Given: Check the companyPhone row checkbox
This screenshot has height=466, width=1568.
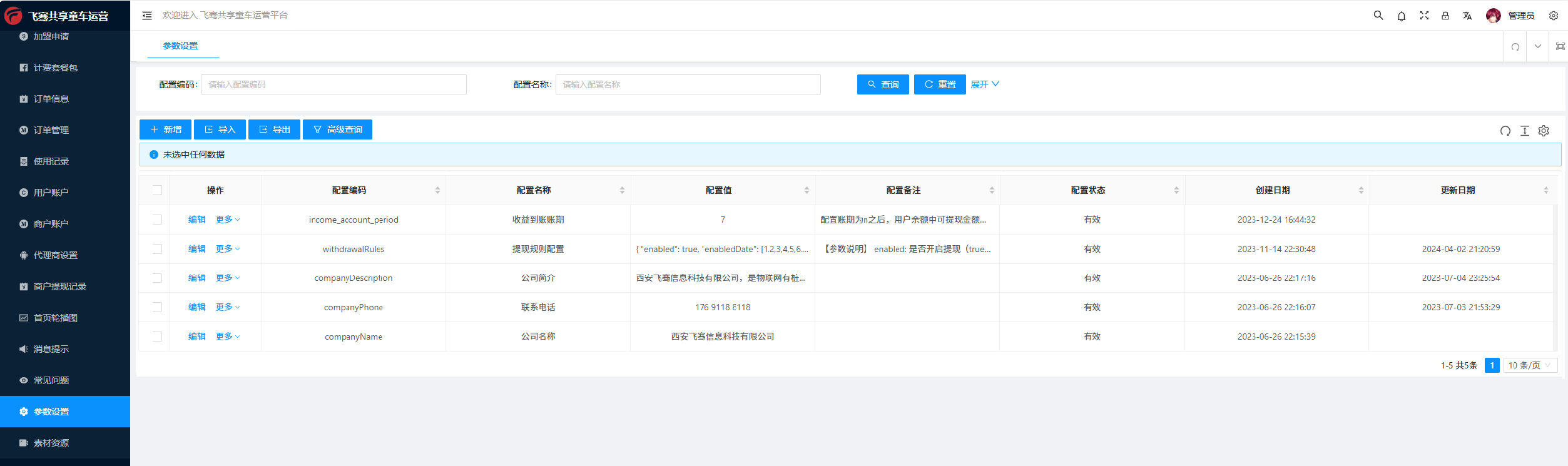Looking at the screenshot, I should point(157,307).
